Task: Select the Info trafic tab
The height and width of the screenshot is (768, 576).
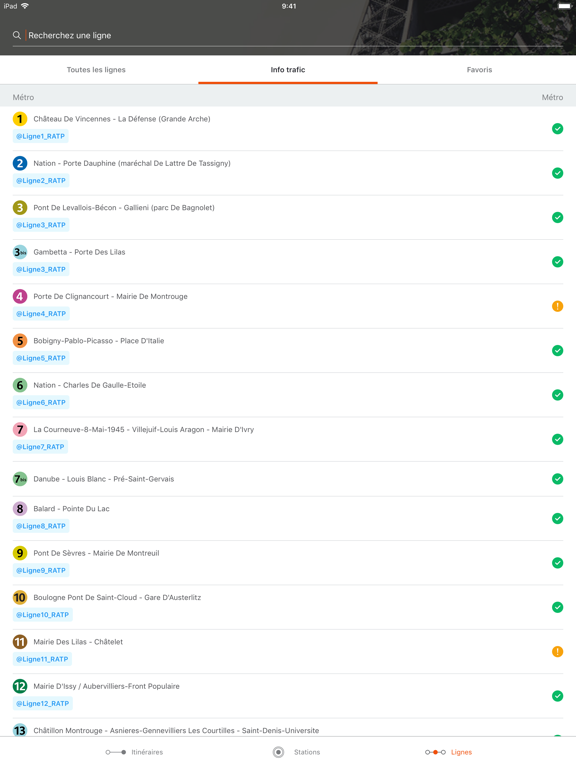Action: (288, 70)
